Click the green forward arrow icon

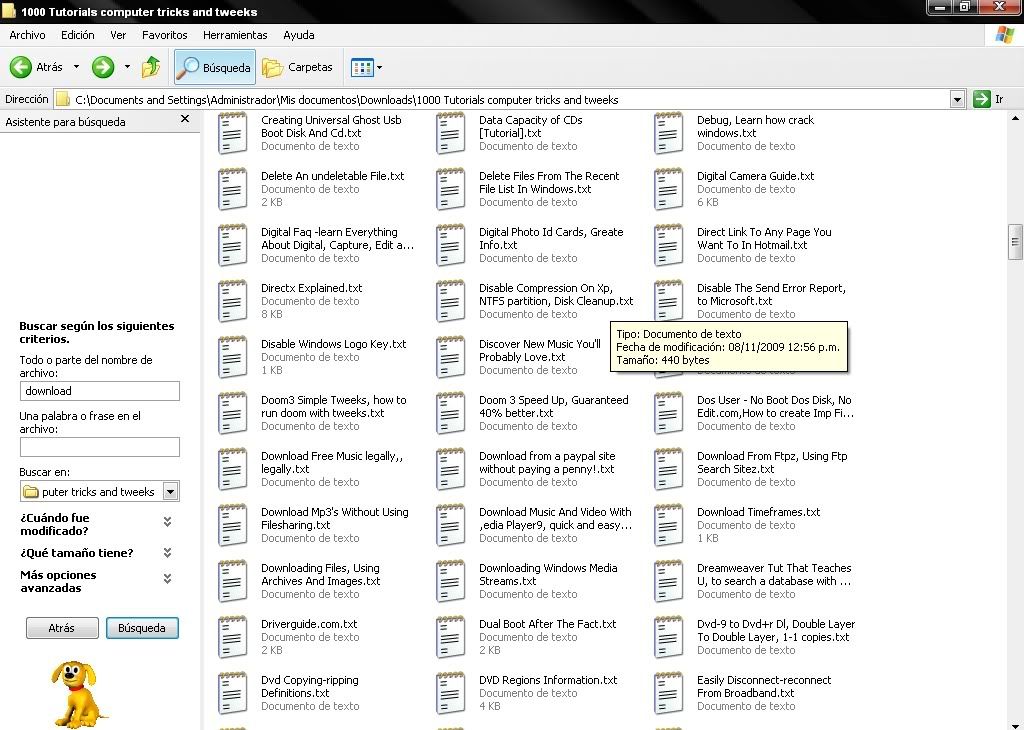coord(103,67)
